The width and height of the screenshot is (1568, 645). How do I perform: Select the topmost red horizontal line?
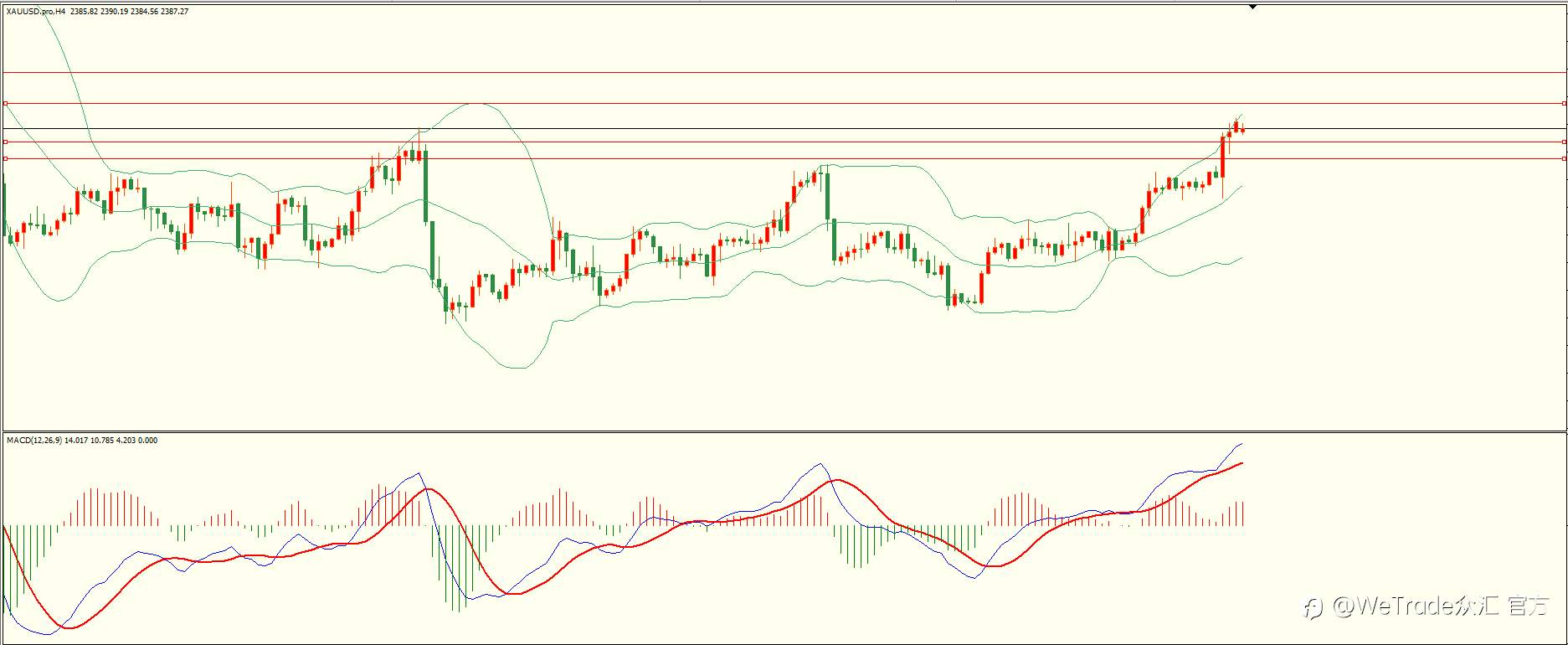(784, 73)
